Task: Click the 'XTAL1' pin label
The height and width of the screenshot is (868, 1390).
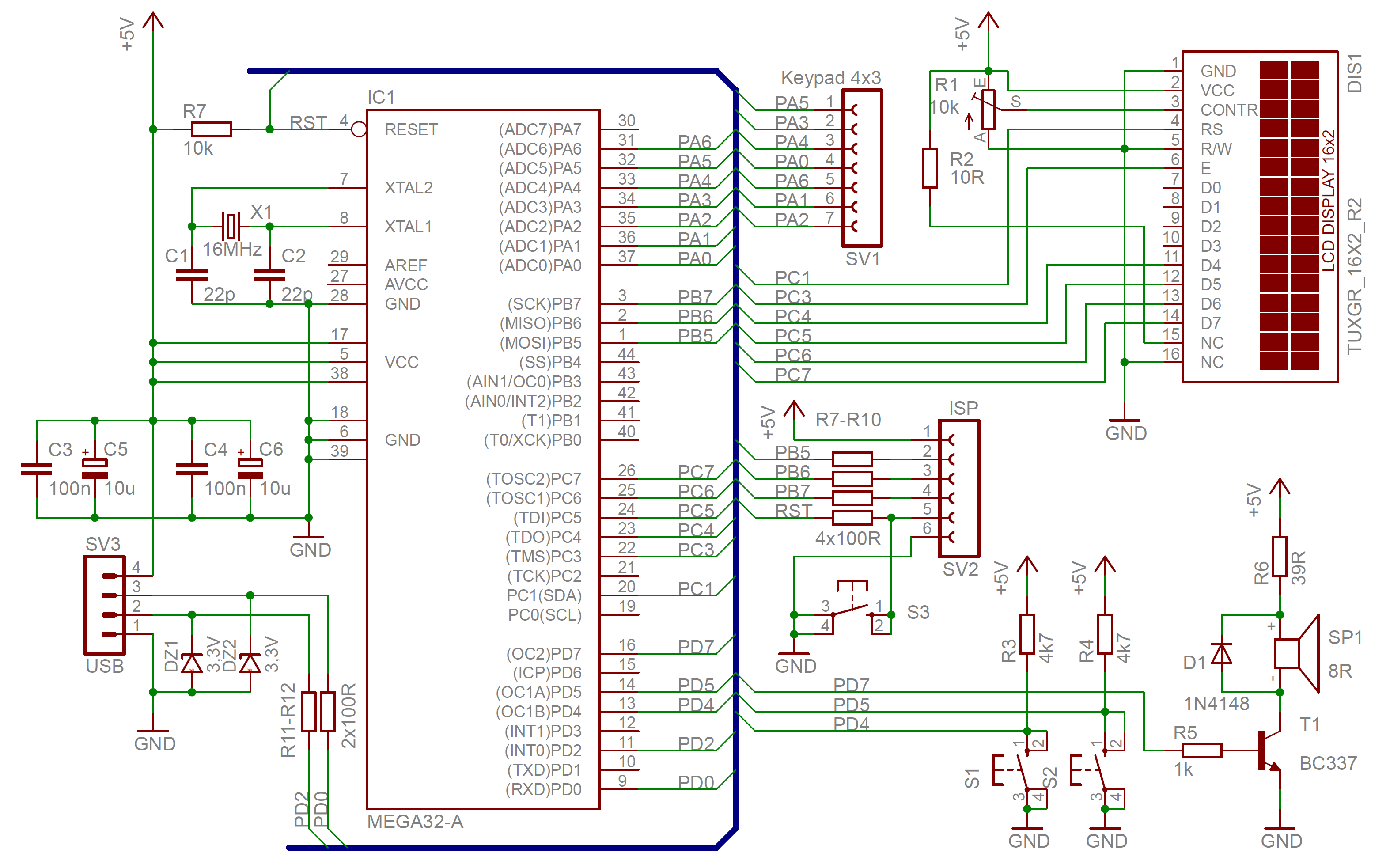Action: pos(409,227)
